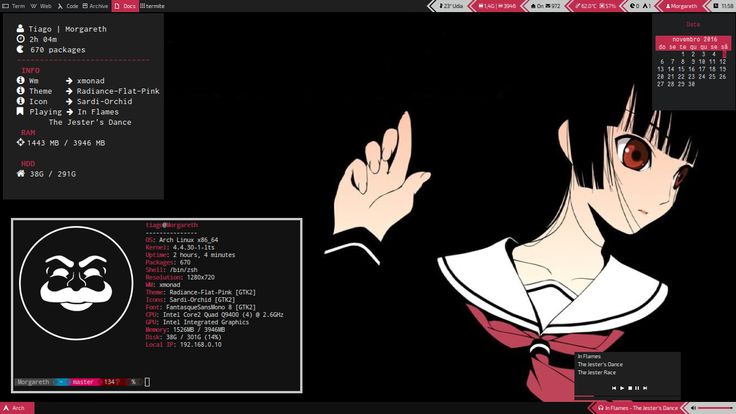Screen dimensions: 736x414
Task: Click 'The Jester Race' album text in popup
Action: 597,372
